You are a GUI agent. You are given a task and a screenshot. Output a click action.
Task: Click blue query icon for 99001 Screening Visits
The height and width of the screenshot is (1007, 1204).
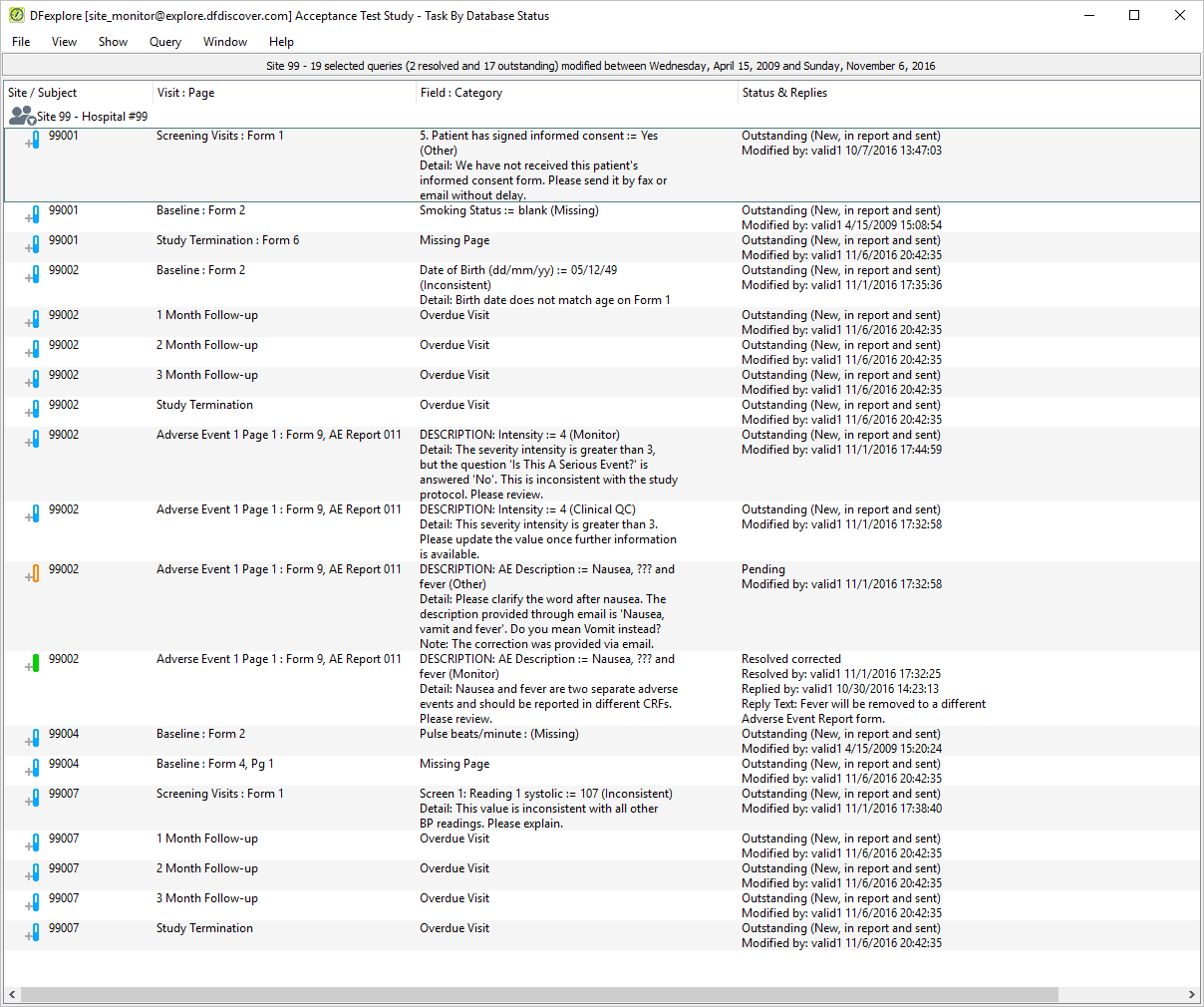[35, 141]
